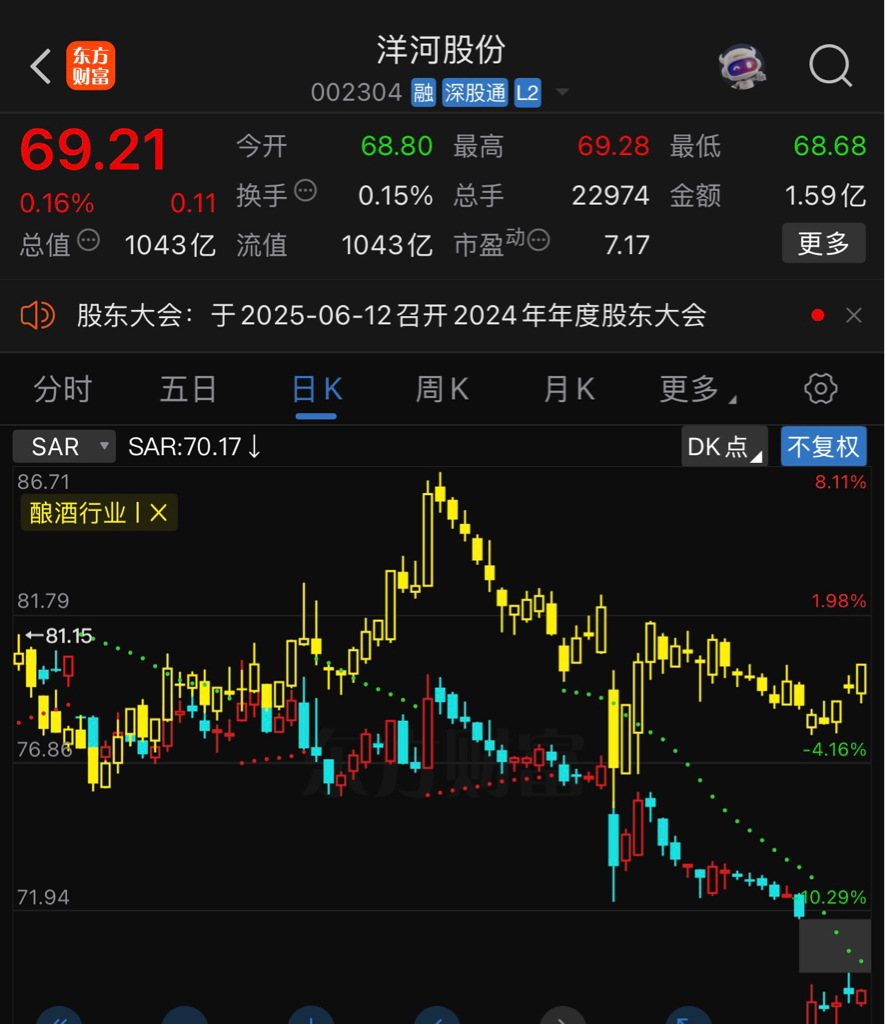Tap the 最高 value 69.28
The width and height of the screenshot is (885, 1024).
click(x=613, y=146)
